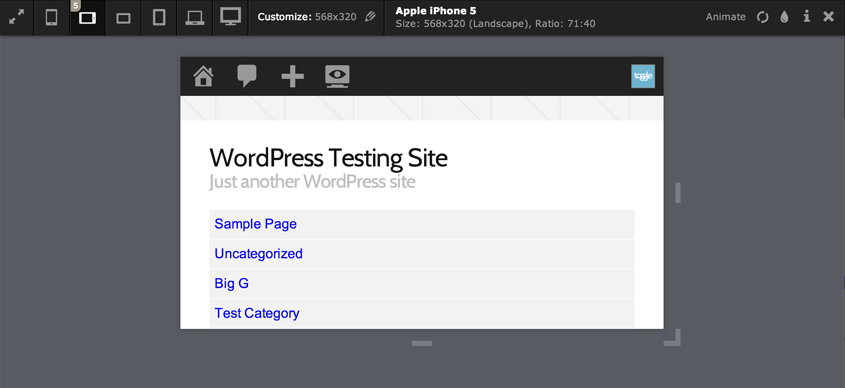Click the Customize 568x320 size field
Image resolution: width=845 pixels, height=388 pixels.
pos(307,17)
